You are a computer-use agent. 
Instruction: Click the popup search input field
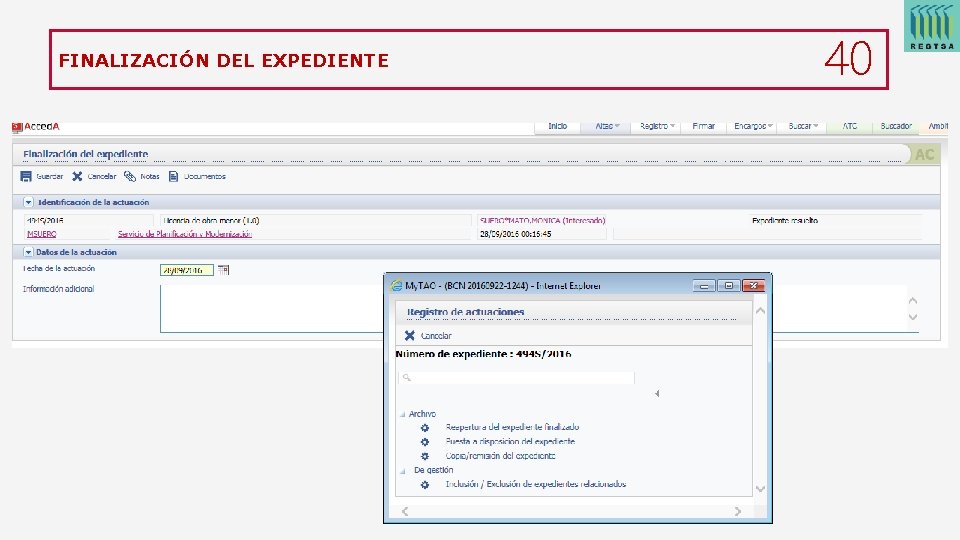pos(516,378)
